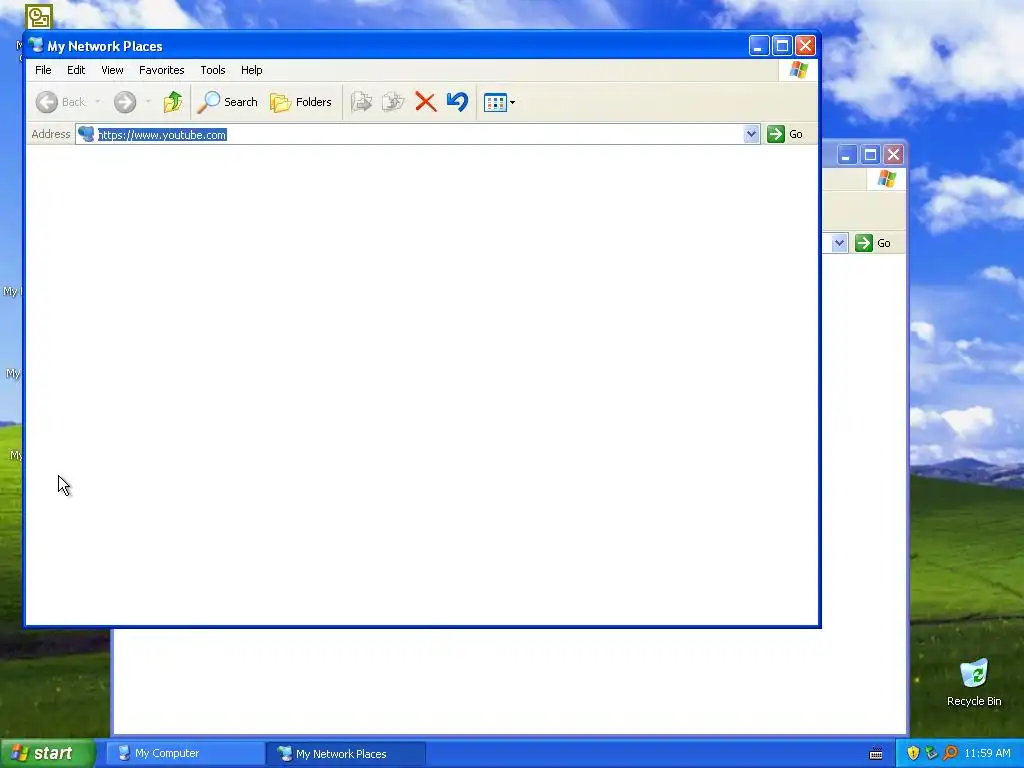Click the address bar with youtube URL

[418, 135]
